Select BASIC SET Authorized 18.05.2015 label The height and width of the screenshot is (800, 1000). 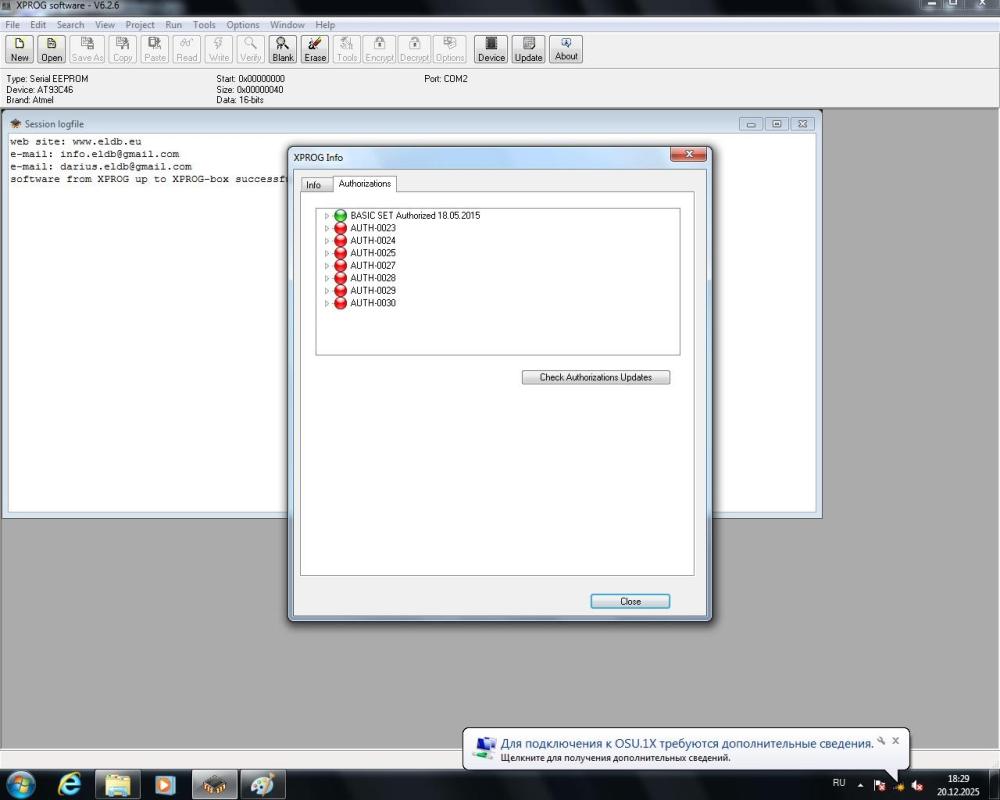tap(415, 216)
